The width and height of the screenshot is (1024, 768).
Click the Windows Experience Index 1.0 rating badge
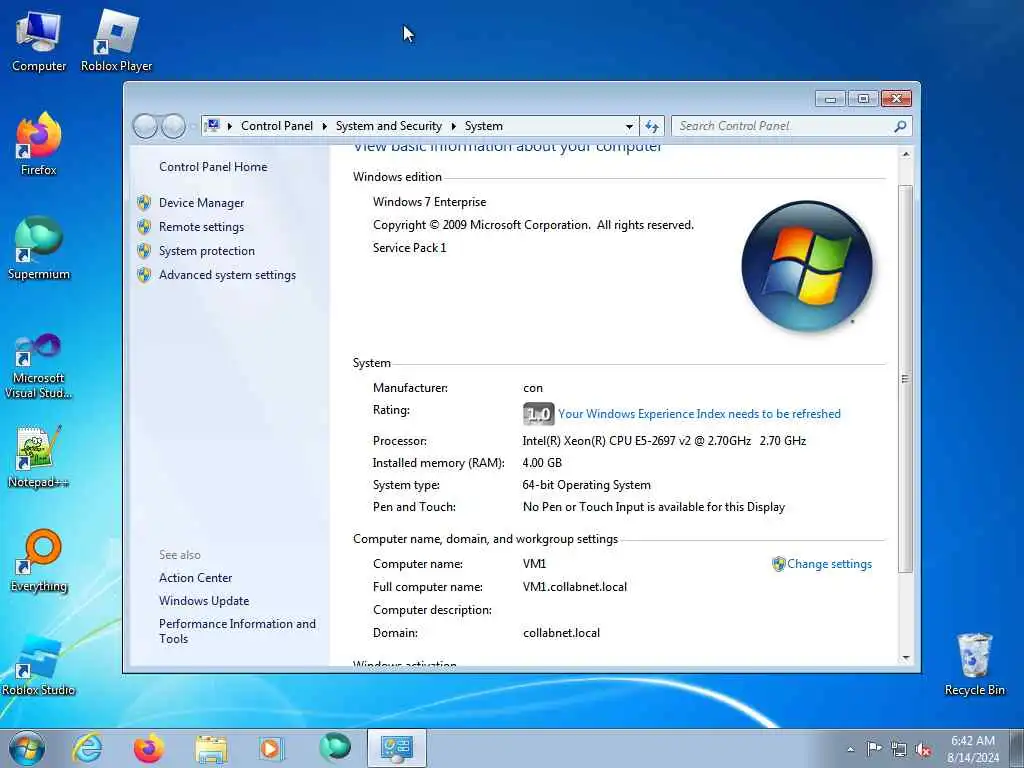[538, 413]
